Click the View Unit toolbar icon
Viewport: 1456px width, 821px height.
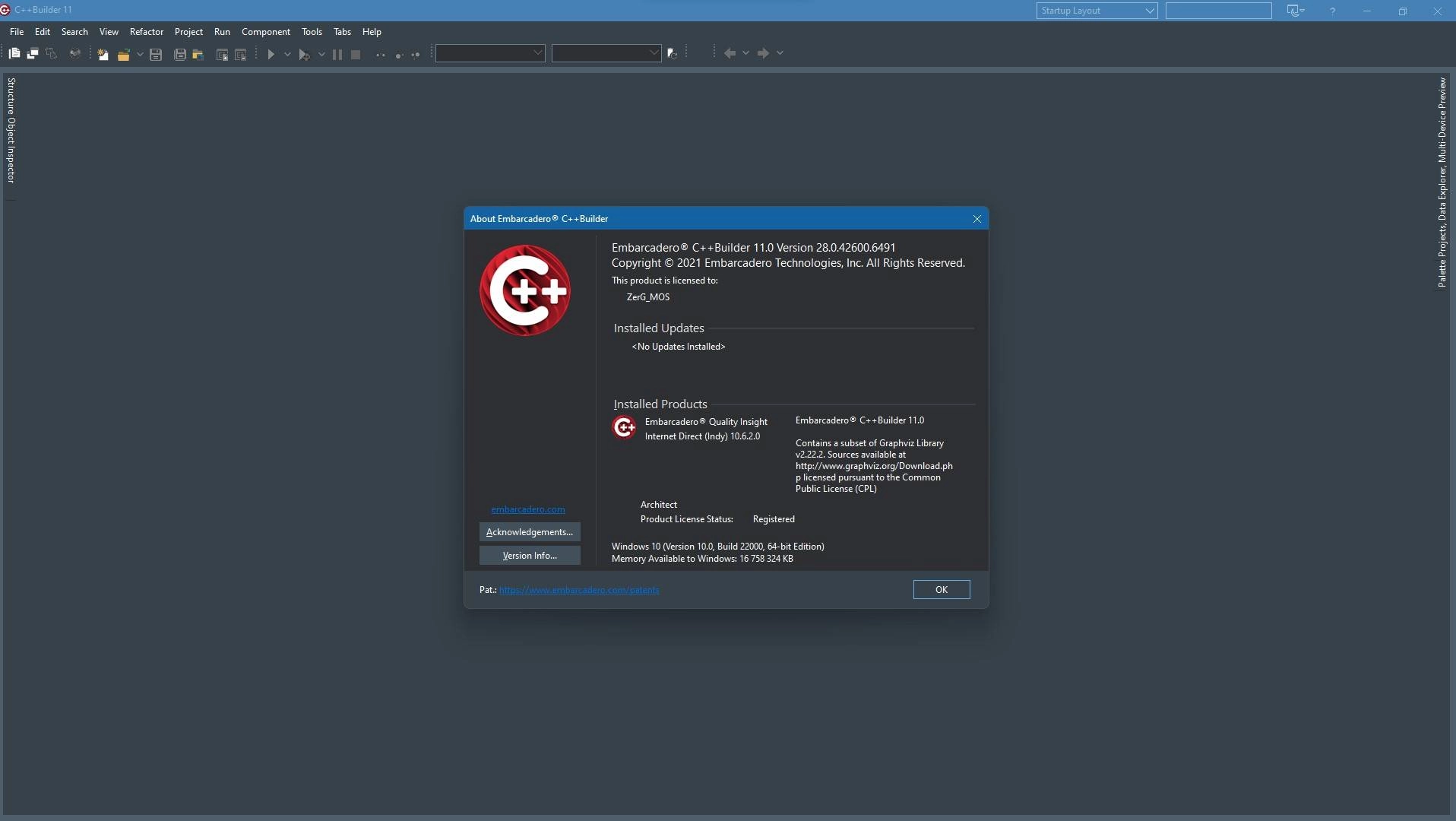(14, 53)
